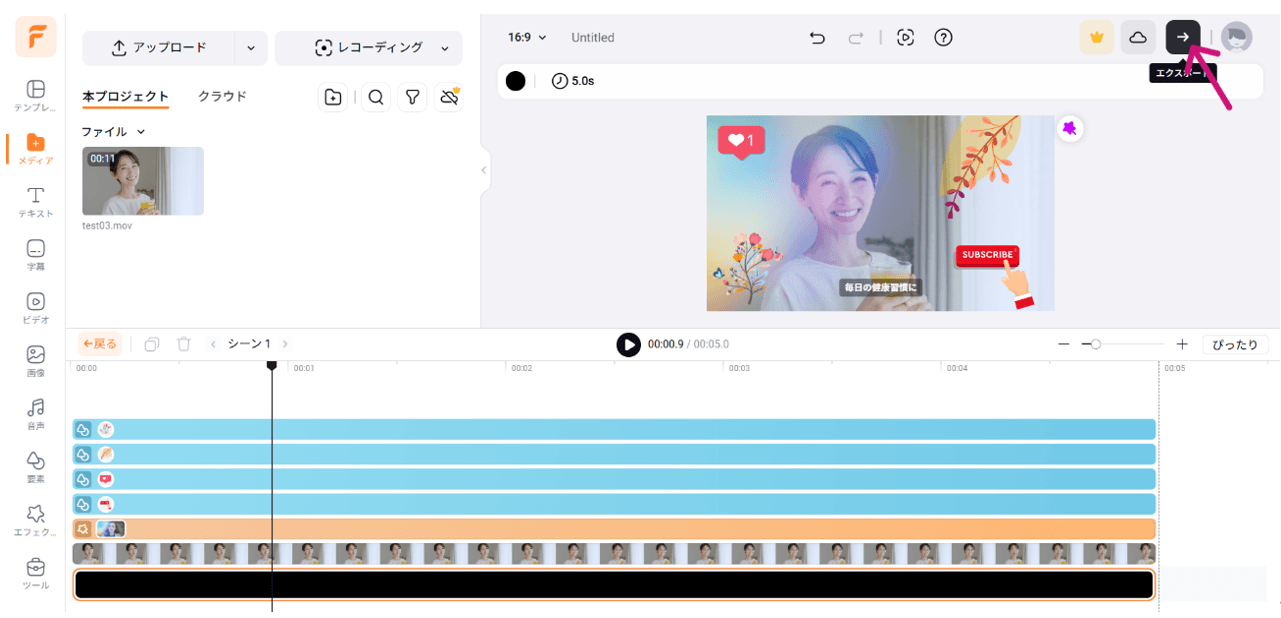The height and width of the screenshot is (618, 1281).
Task: Select the flower element timeline track
Action: (x=614, y=430)
